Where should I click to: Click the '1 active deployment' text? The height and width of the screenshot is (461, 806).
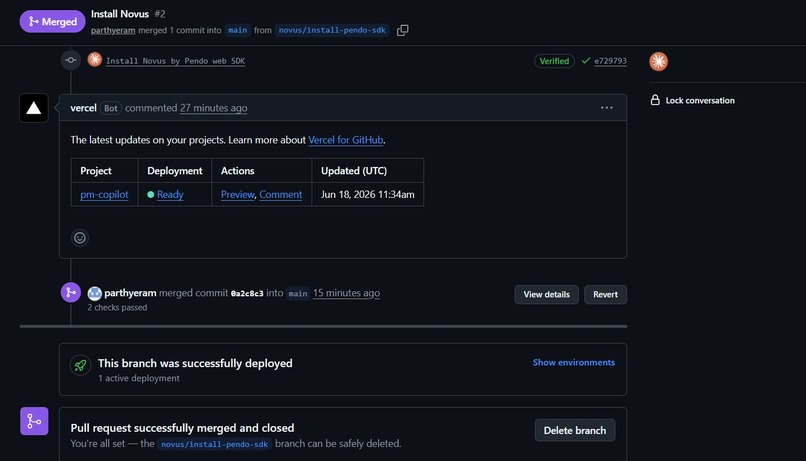[x=139, y=378]
